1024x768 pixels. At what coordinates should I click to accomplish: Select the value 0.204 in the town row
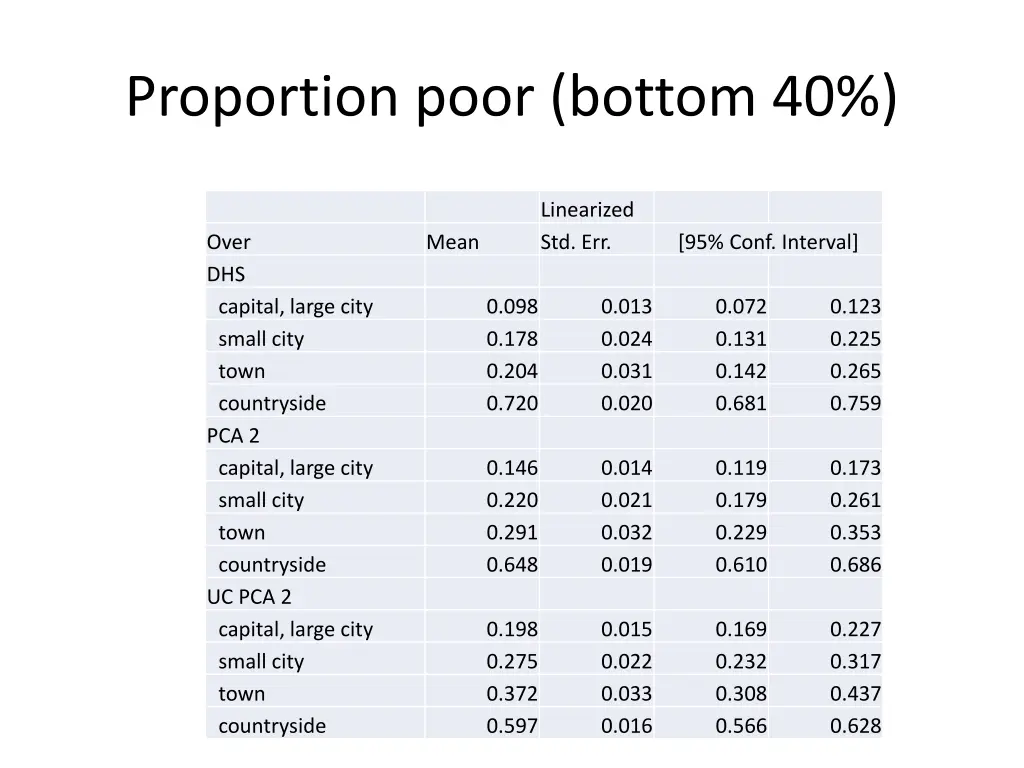pyautogui.click(x=512, y=371)
